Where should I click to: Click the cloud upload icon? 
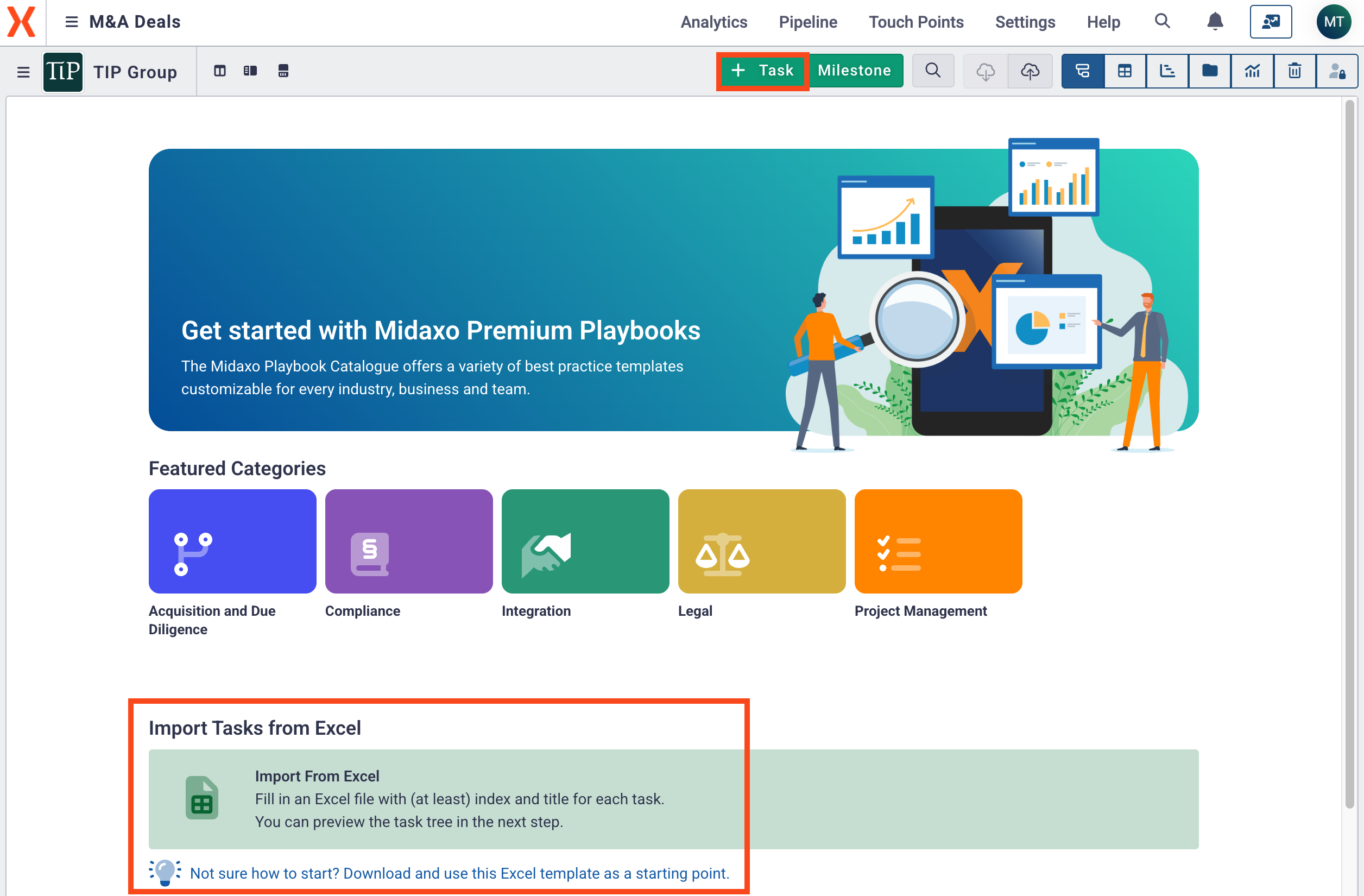click(x=1030, y=71)
